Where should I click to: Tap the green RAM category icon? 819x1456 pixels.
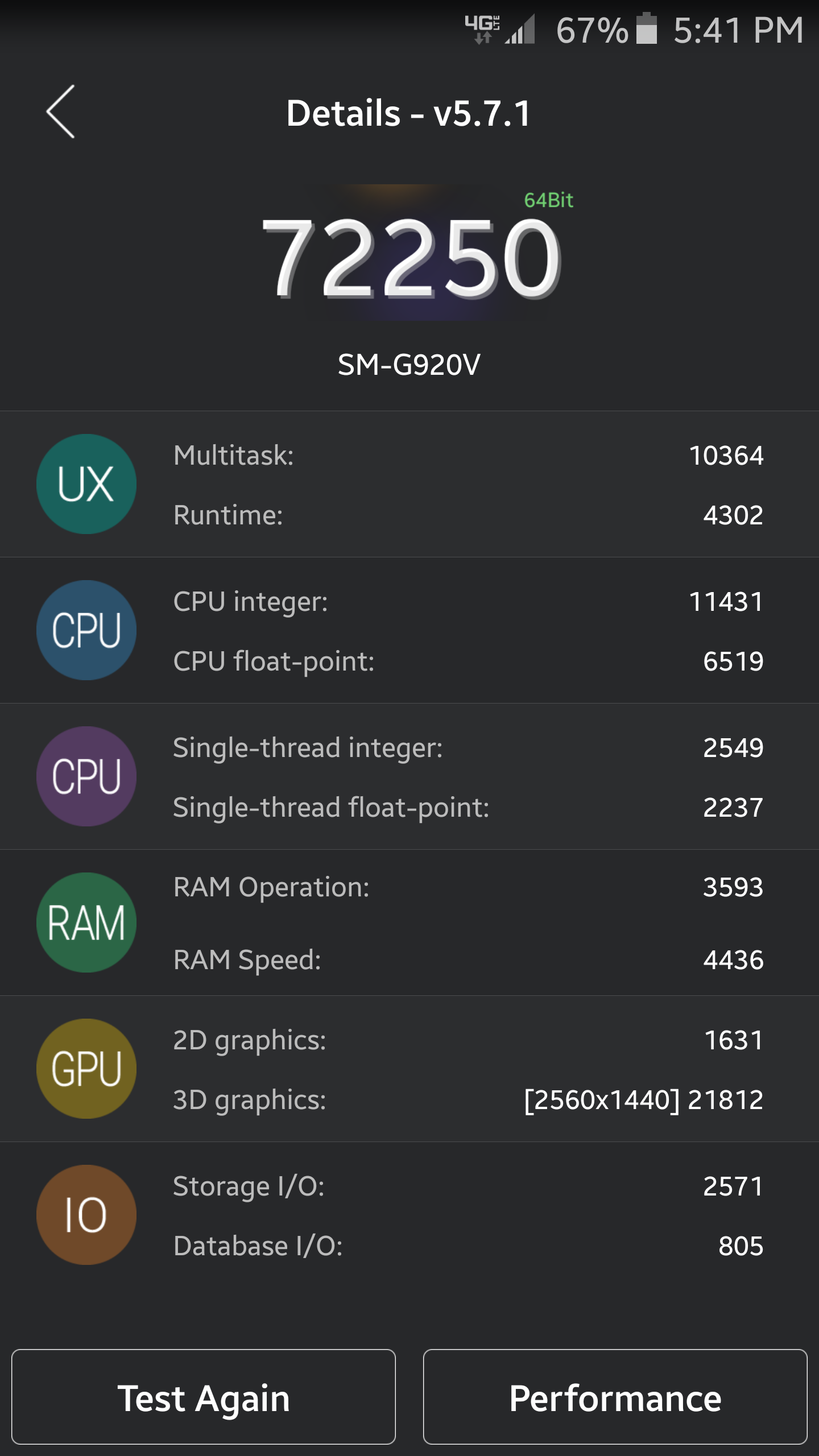tap(86, 923)
